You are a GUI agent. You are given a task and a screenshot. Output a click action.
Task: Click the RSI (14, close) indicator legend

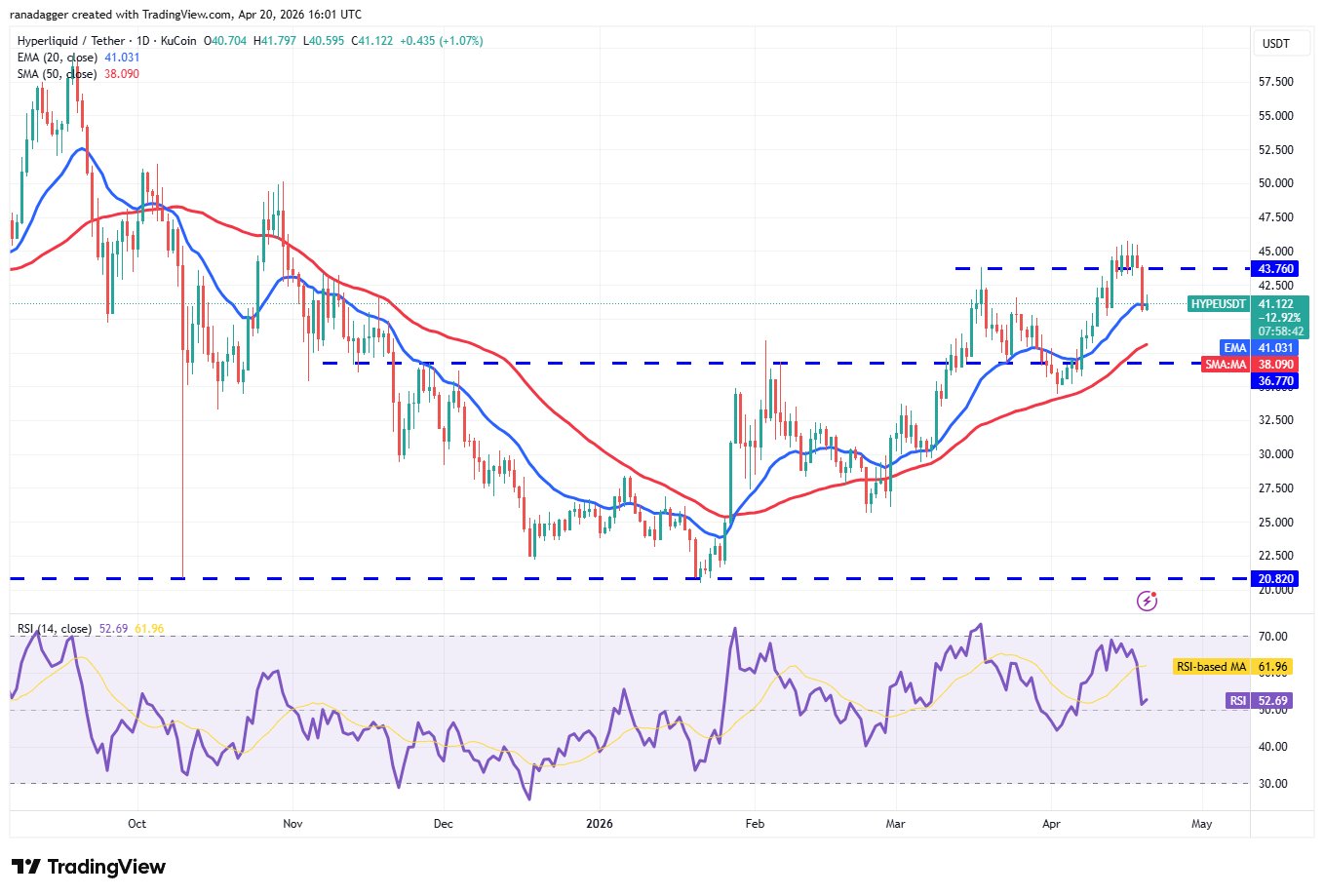click(55, 629)
